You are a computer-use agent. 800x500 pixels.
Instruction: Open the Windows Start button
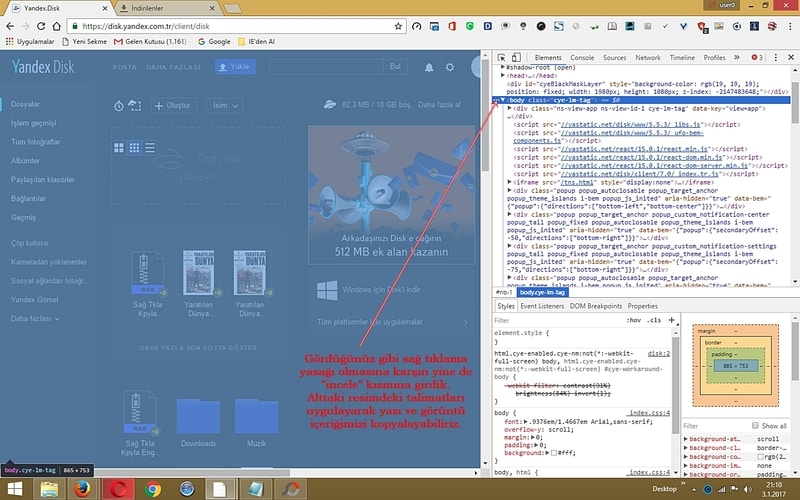coord(15,489)
